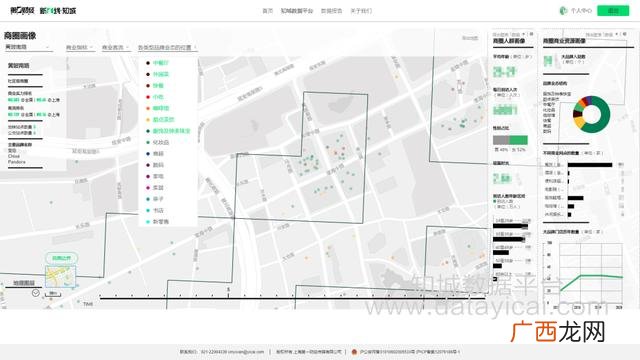Click the pegman figure icon on the map
Image resolution: width=640 pixels, height=360 pixels.
460,87
